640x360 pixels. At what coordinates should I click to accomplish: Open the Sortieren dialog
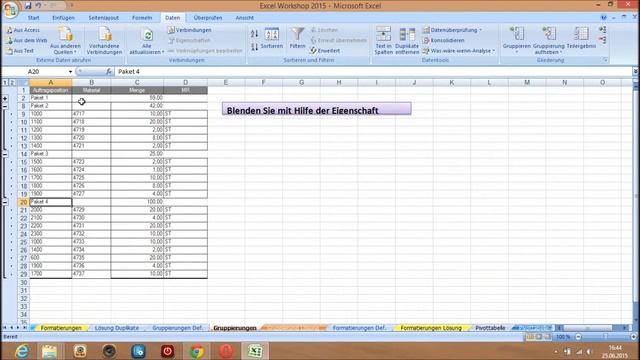tap(271, 39)
